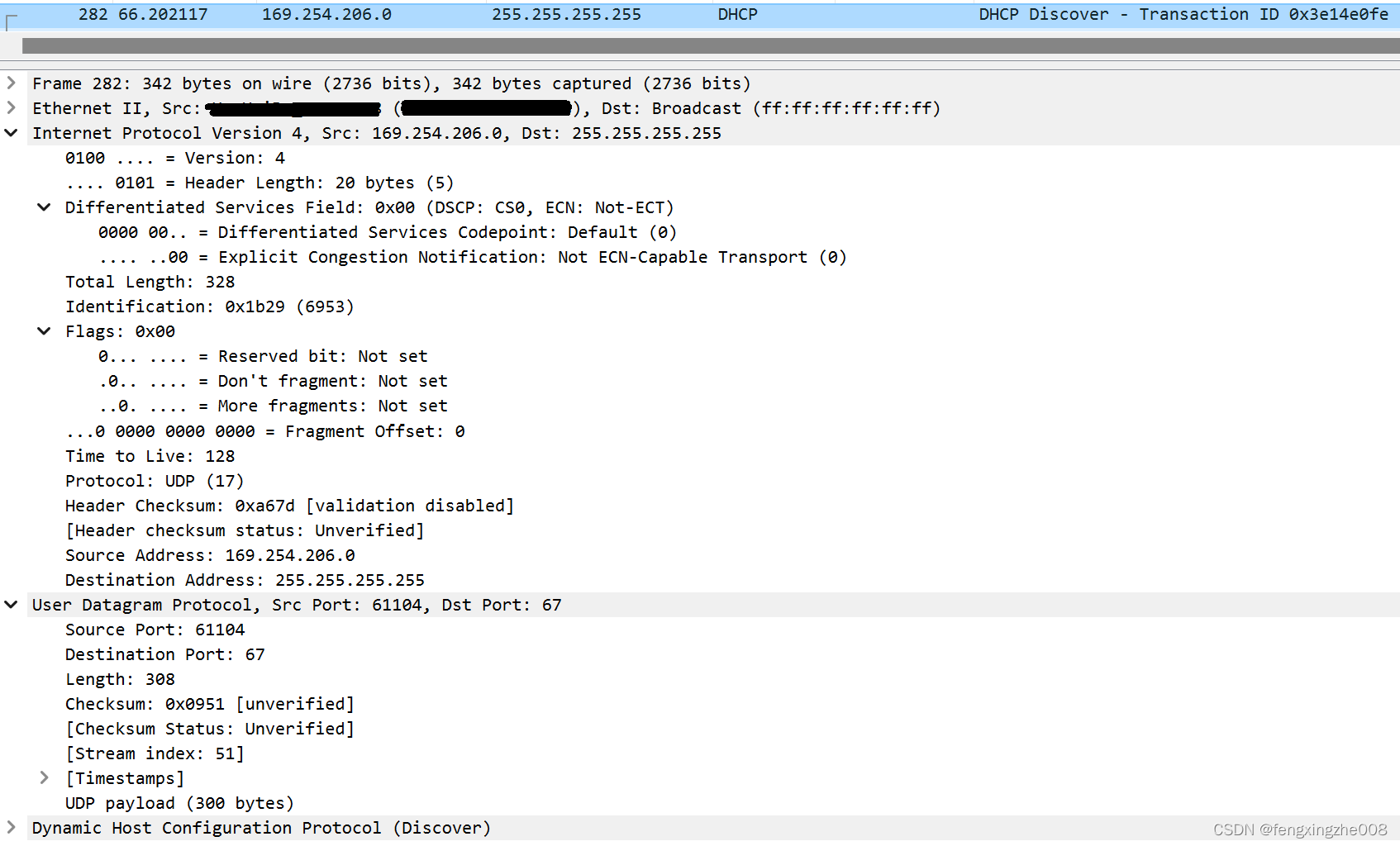Select the UDP payload line
This screenshot has height=846, width=1400.
point(179,802)
